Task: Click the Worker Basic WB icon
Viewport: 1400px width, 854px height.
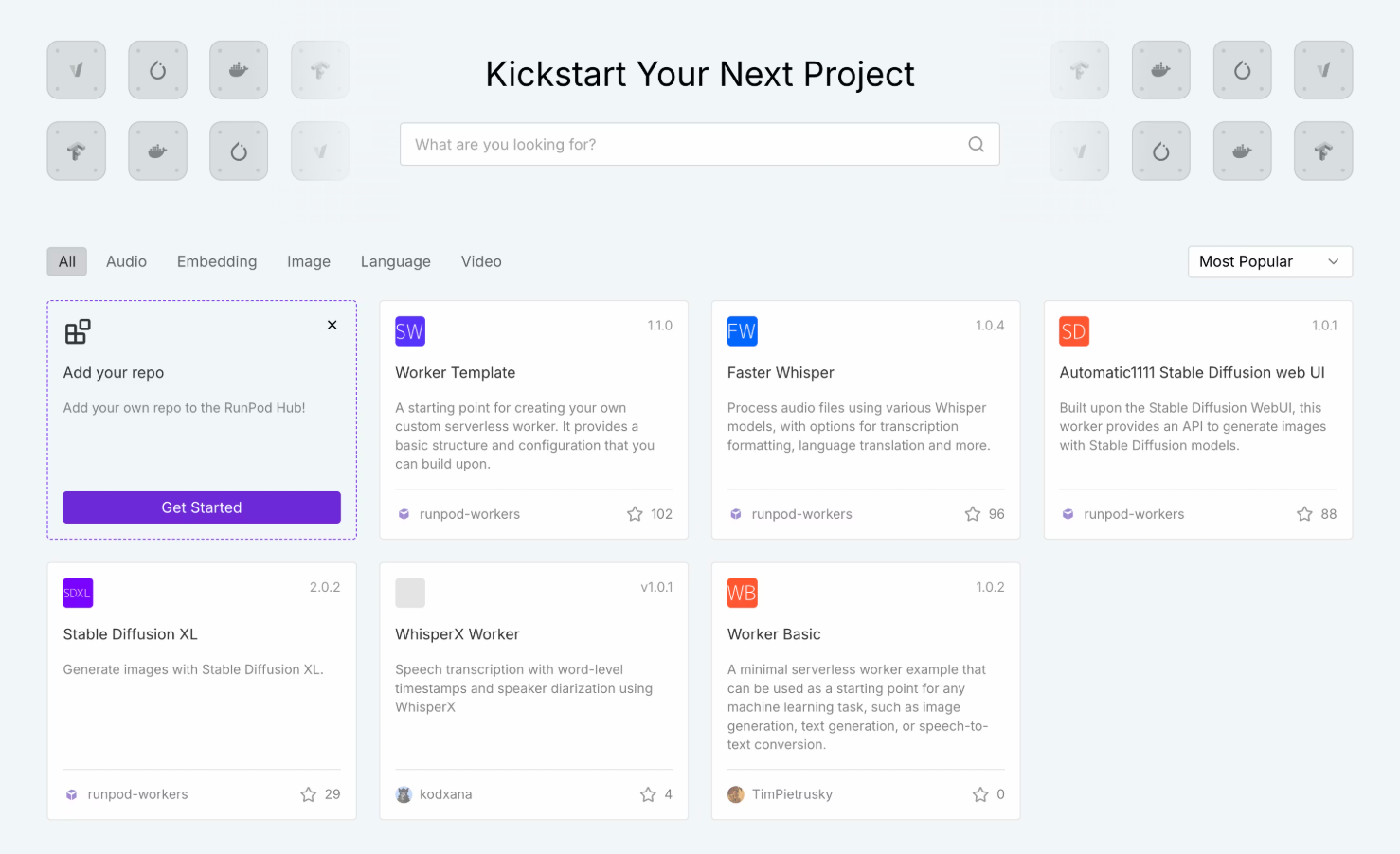Action: click(743, 593)
